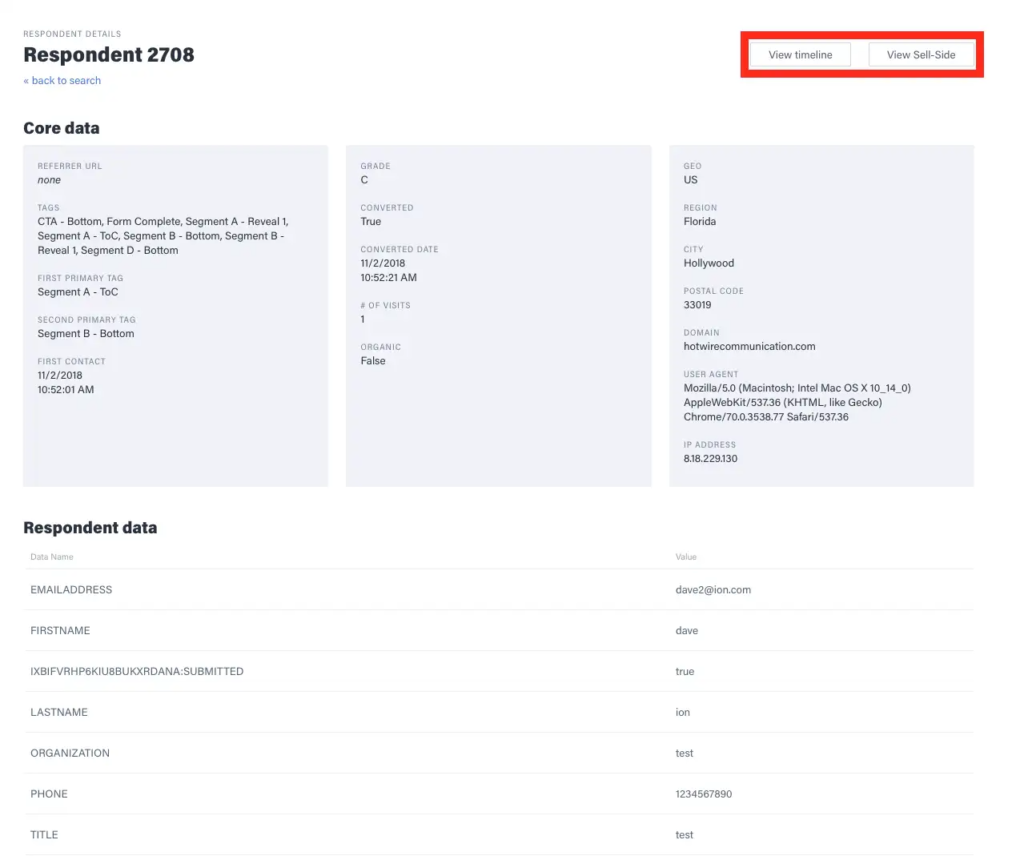Screen dimensions: 1024x868
Task: Click the Respondent data section heading
Action: tap(90, 528)
